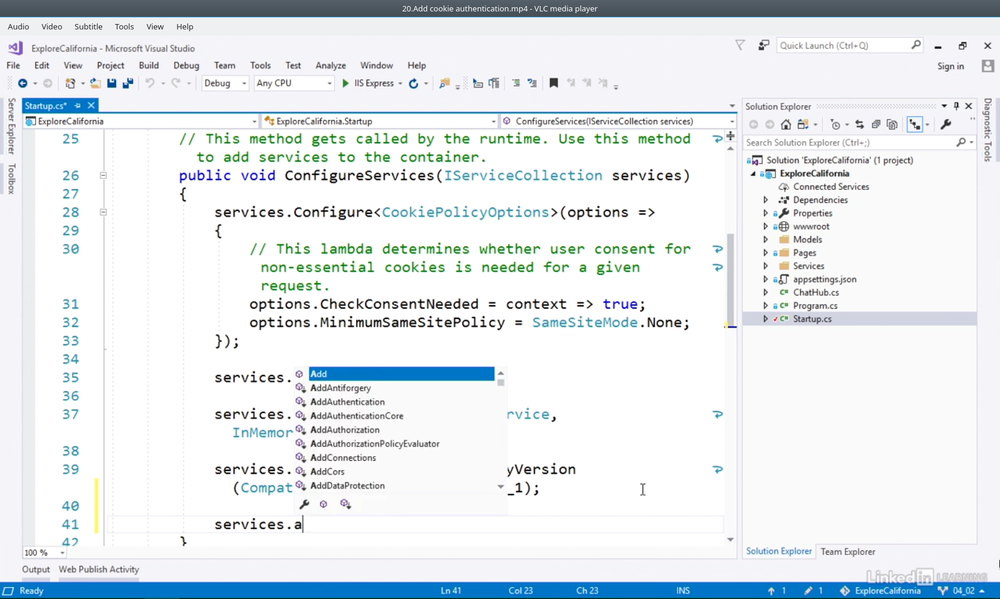Viewport: 1000px width, 599px height.
Task: Click the split editor handle above the scrollbar
Action: (x=730, y=137)
